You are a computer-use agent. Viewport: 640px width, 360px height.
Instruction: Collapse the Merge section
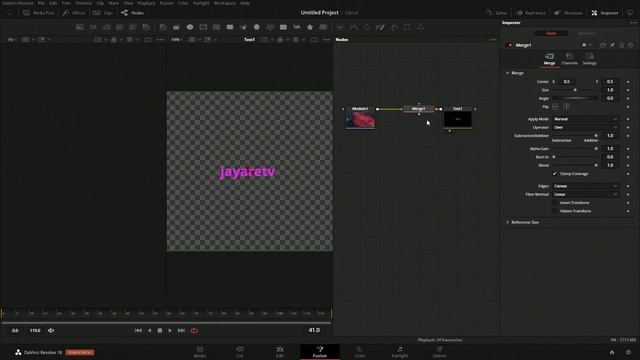(507, 73)
